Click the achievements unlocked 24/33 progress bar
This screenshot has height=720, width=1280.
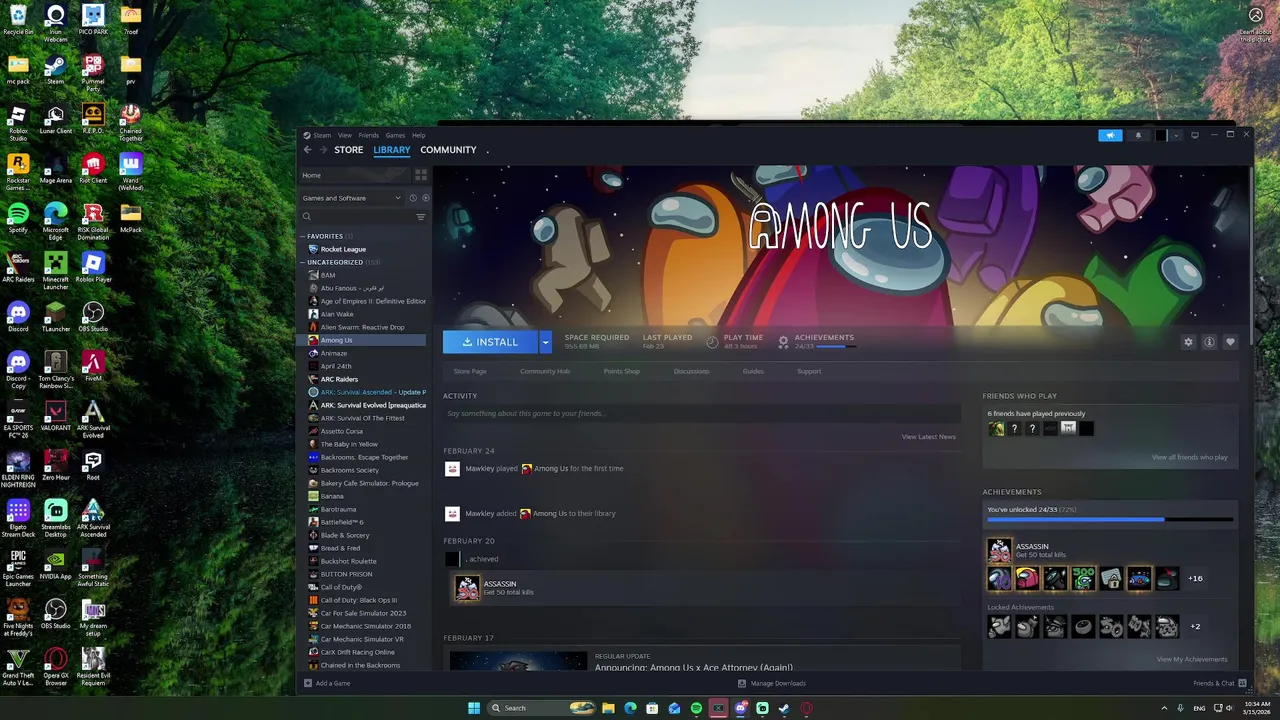(x=1110, y=520)
